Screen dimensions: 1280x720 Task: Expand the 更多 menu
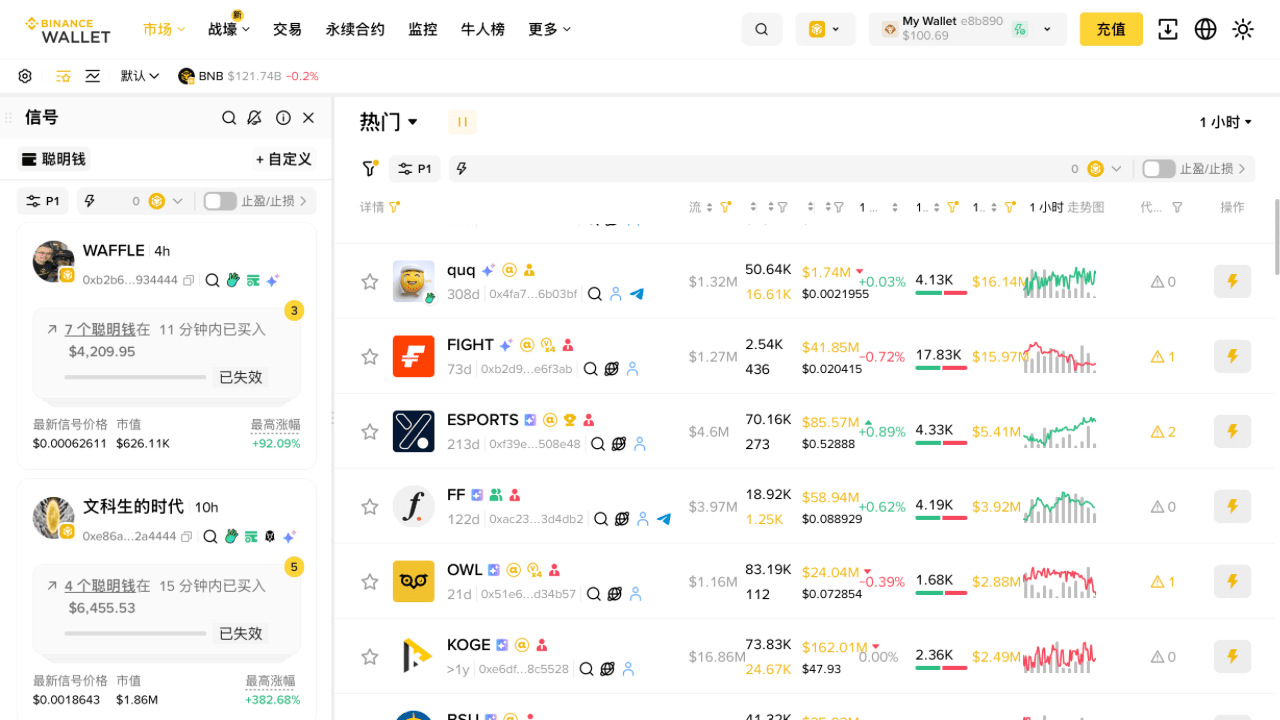tap(549, 29)
